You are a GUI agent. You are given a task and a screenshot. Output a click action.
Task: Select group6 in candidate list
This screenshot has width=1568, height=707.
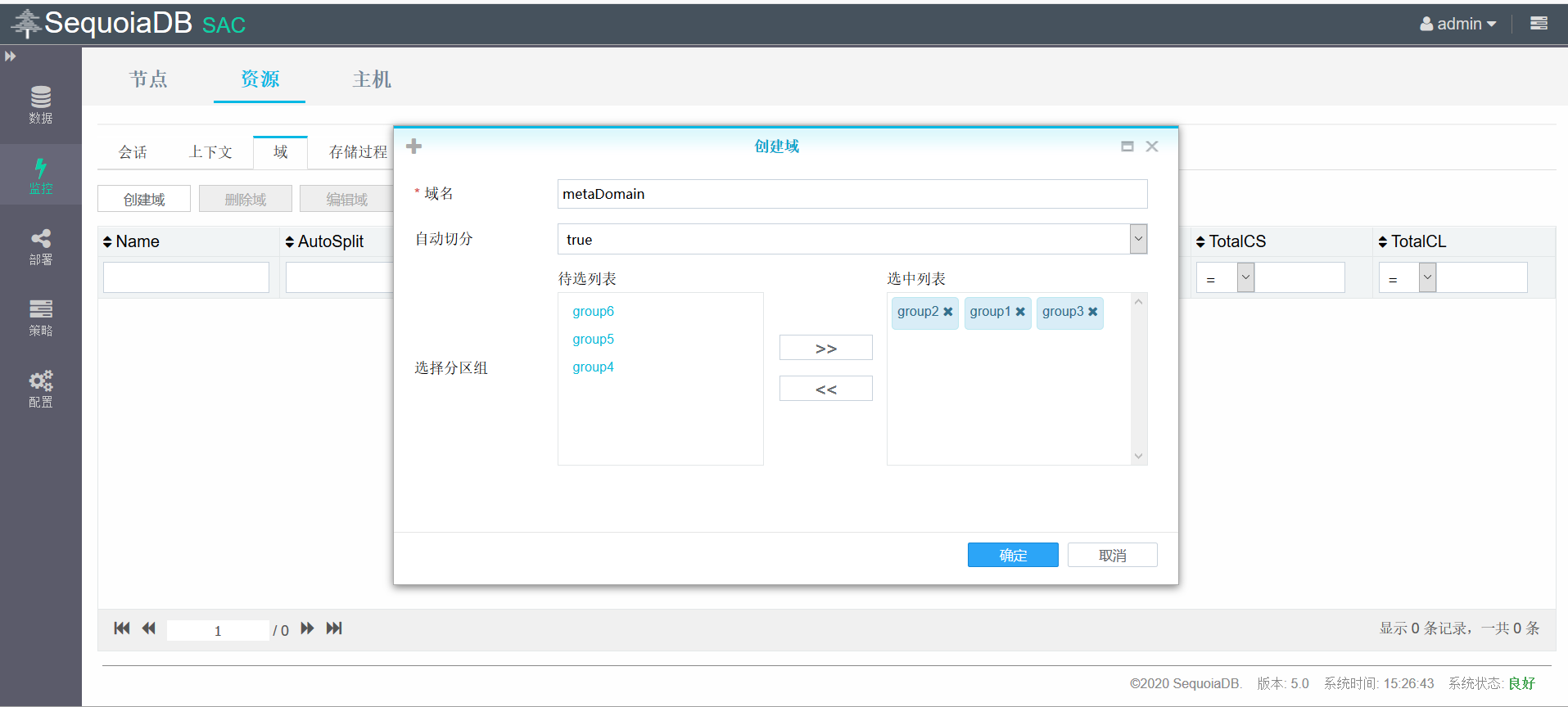point(594,311)
